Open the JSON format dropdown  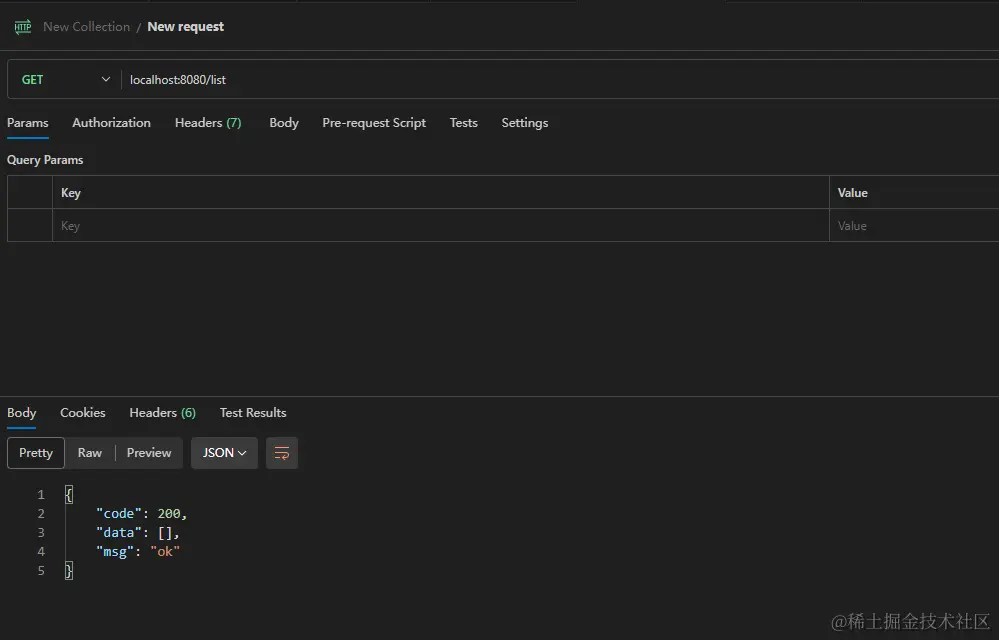click(x=224, y=453)
